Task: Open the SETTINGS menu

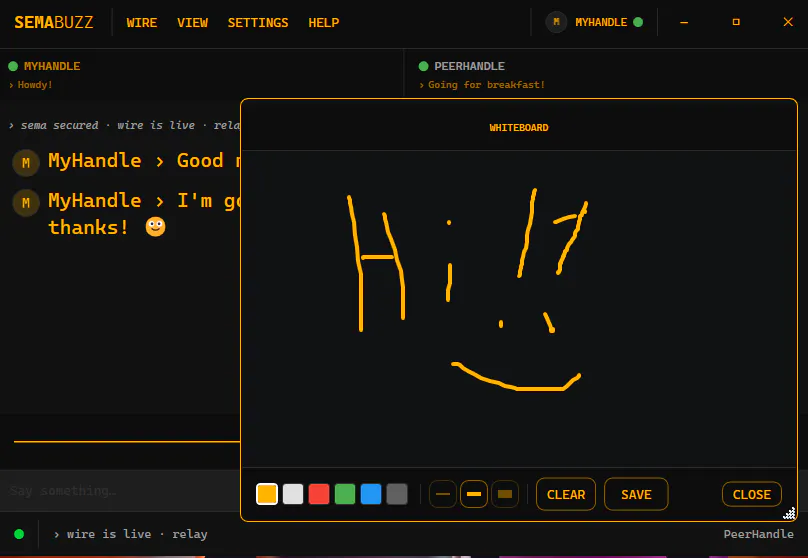Action: tap(258, 23)
